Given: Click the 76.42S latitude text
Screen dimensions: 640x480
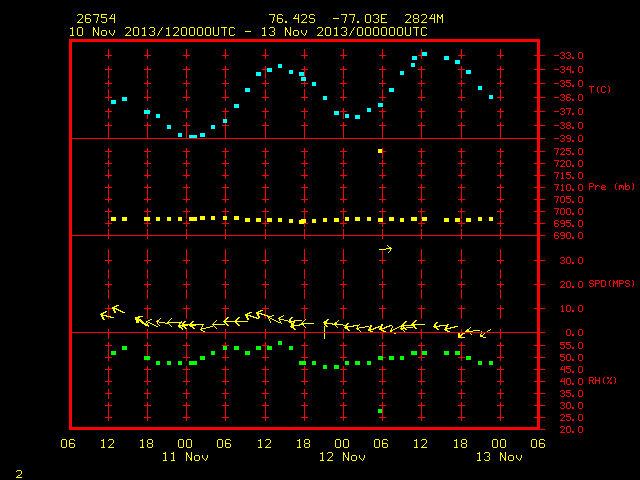Looking at the screenshot, I should tap(292, 19).
